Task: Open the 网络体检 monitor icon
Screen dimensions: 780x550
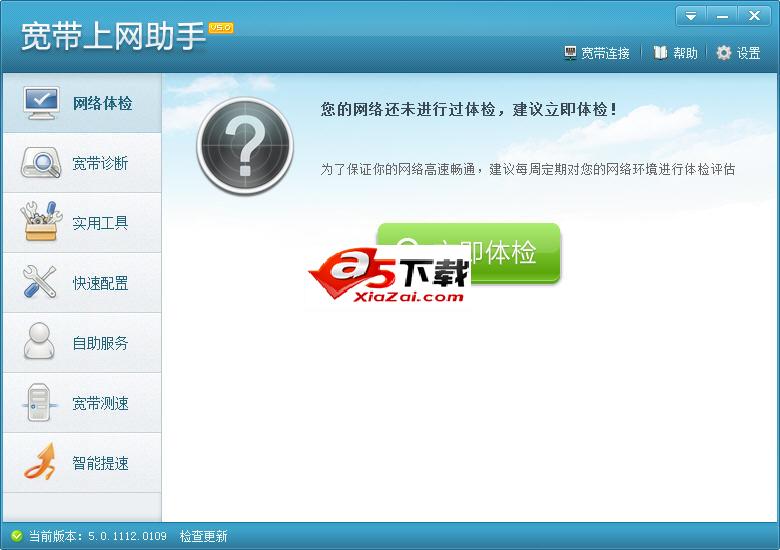Action: pyautogui.click(x=41, y=103)
